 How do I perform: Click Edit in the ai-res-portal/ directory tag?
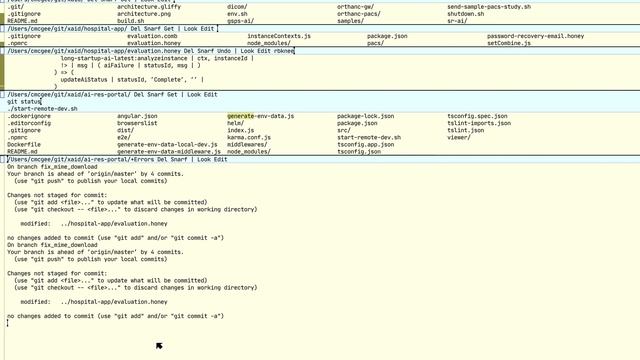pyautogui.click(x=210, y=95)
